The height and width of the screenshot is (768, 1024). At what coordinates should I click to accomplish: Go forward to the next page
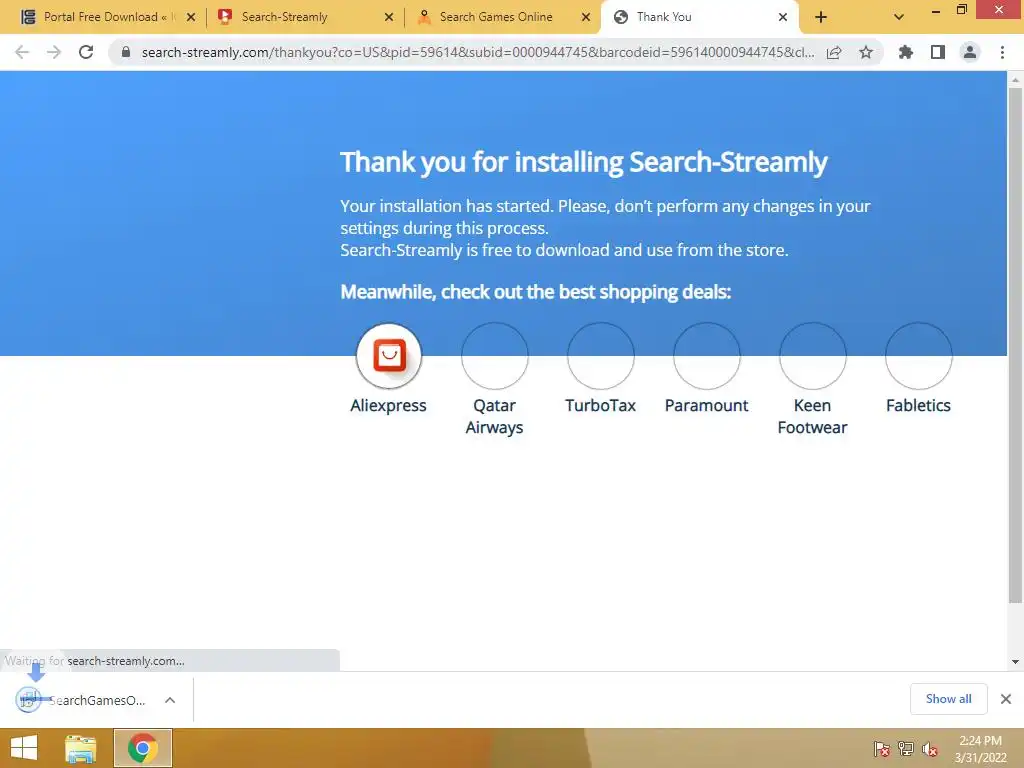(x=54, y=52)
